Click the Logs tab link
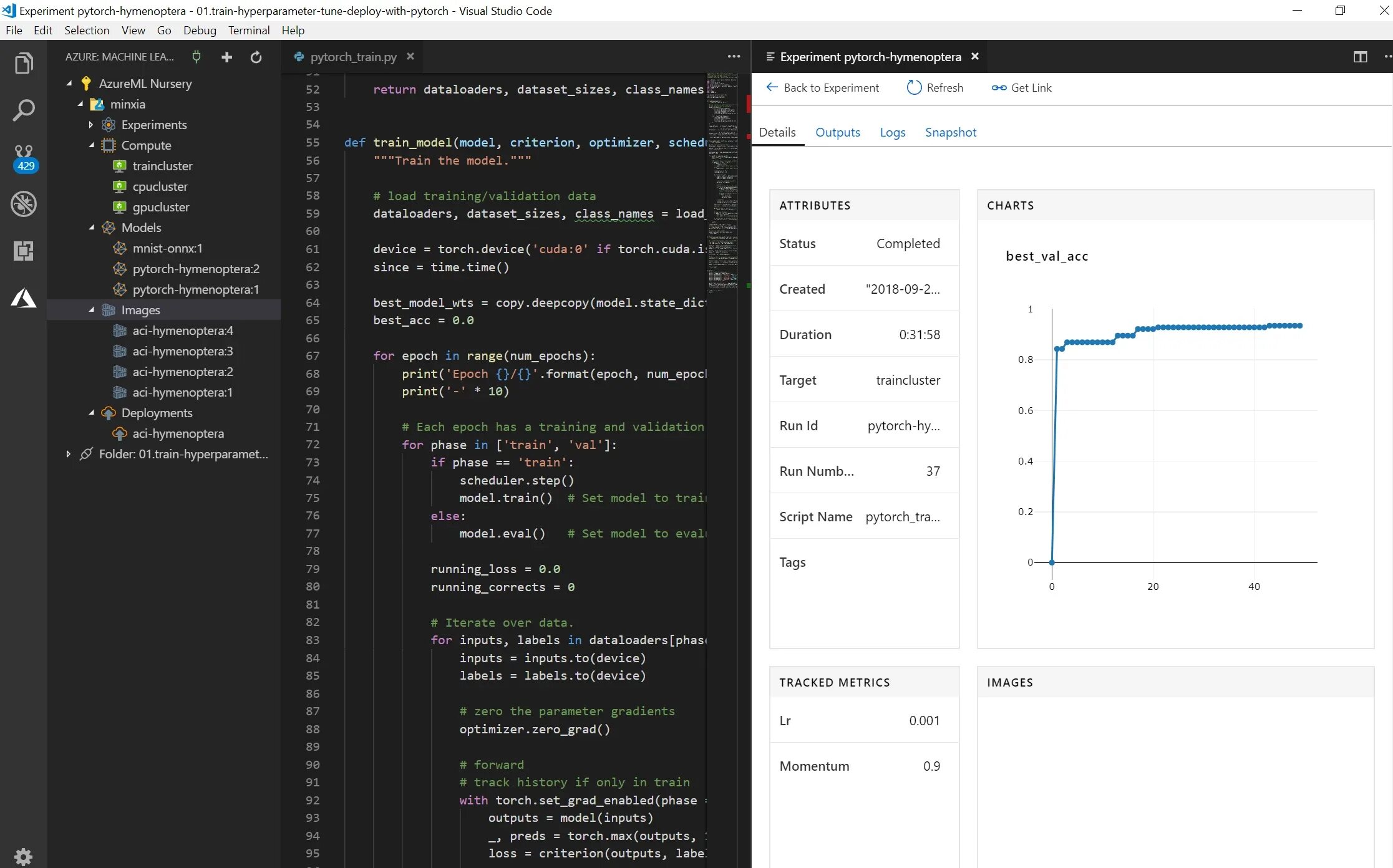Viewport: 1393px width, 868px height. point(892,132)
